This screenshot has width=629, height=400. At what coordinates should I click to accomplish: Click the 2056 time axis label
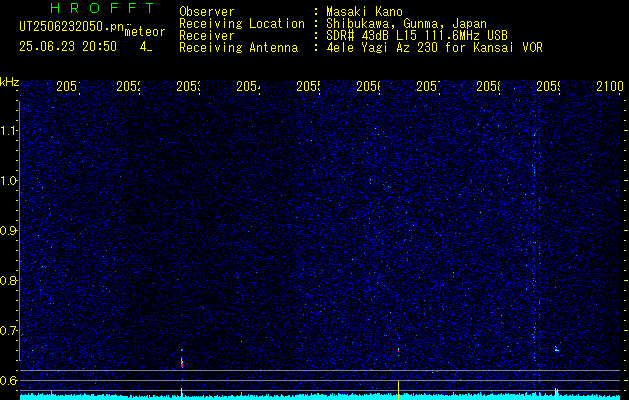click(x=369, y=86)
